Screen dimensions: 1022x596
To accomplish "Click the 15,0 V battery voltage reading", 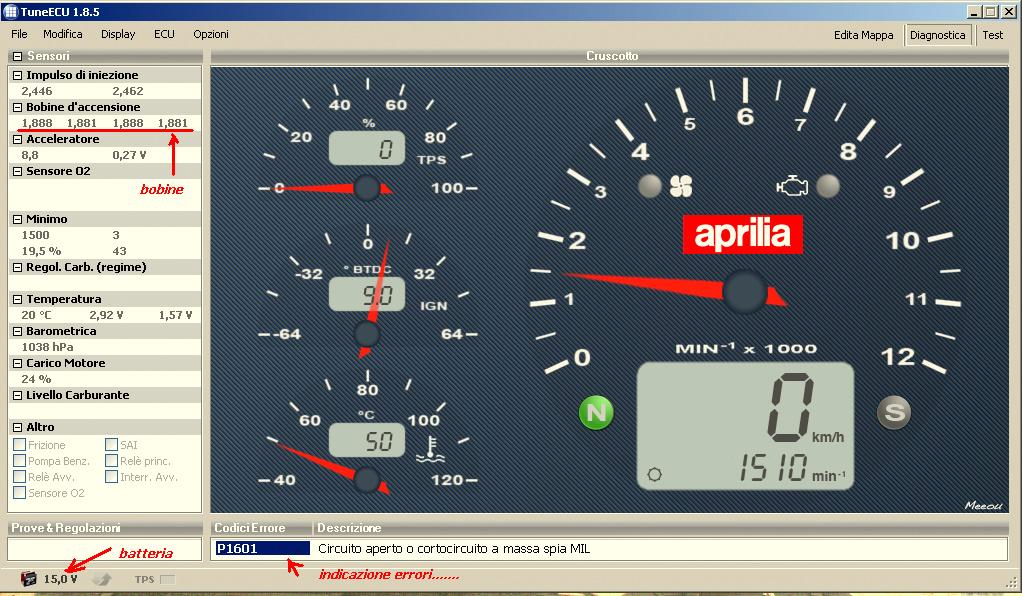I will tap(61, 579).
